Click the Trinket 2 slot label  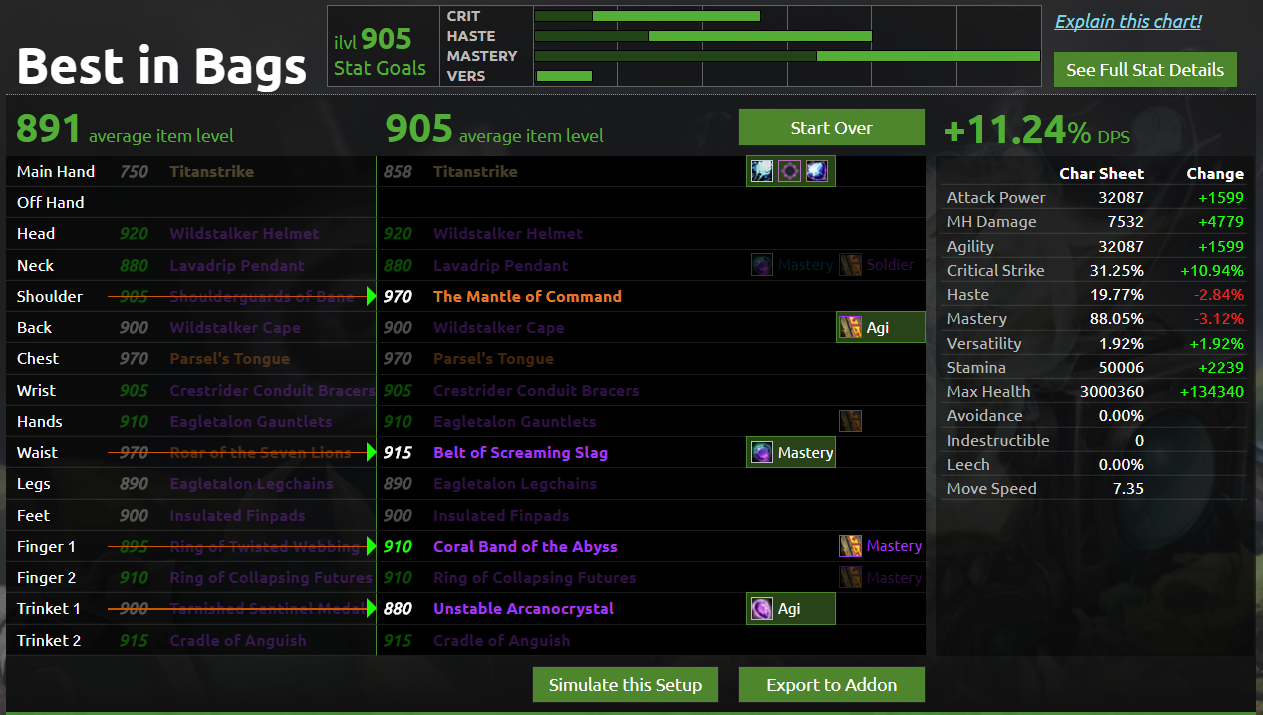(x=49, y=640)
